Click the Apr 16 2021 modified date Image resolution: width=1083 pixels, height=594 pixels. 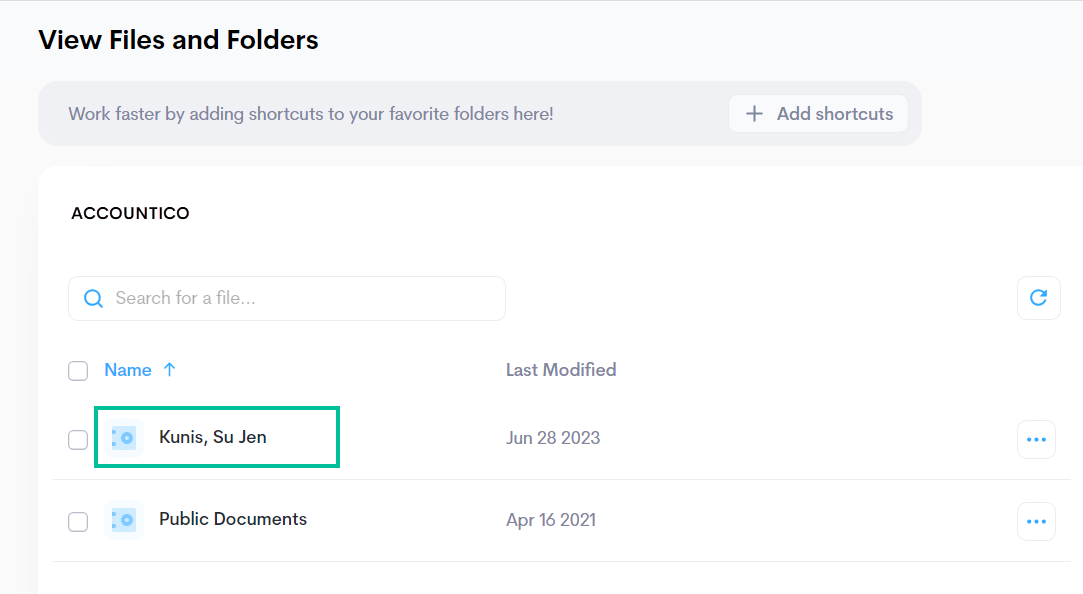[x=550, y=520]
